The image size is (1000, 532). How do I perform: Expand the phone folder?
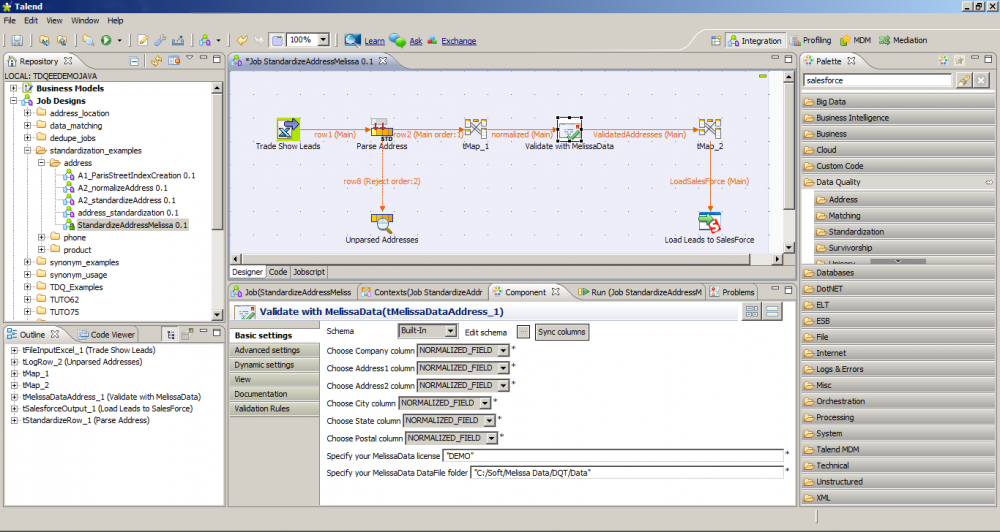[41, 237]
